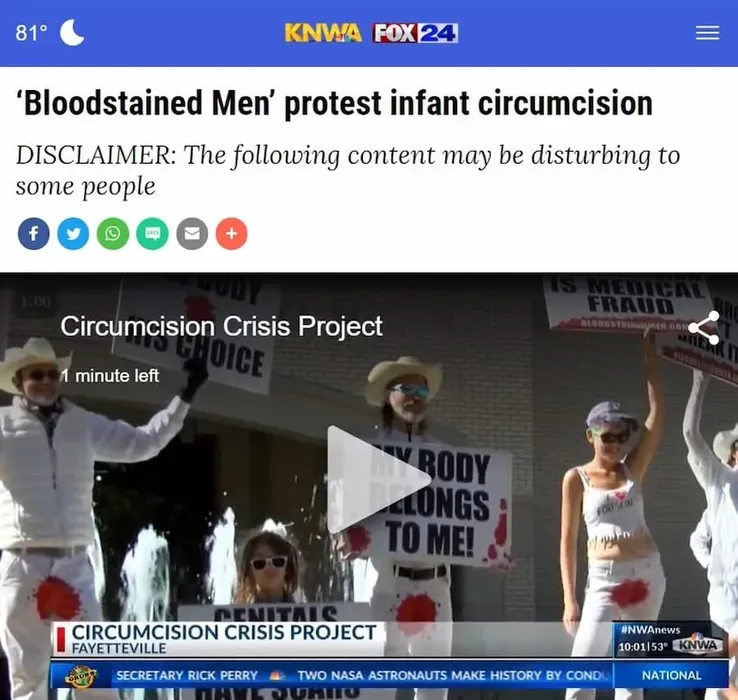Click the disclaimer subtitle text
Image resolution: width=738 pixels, height=700 pixels.
tap(348, 170)
